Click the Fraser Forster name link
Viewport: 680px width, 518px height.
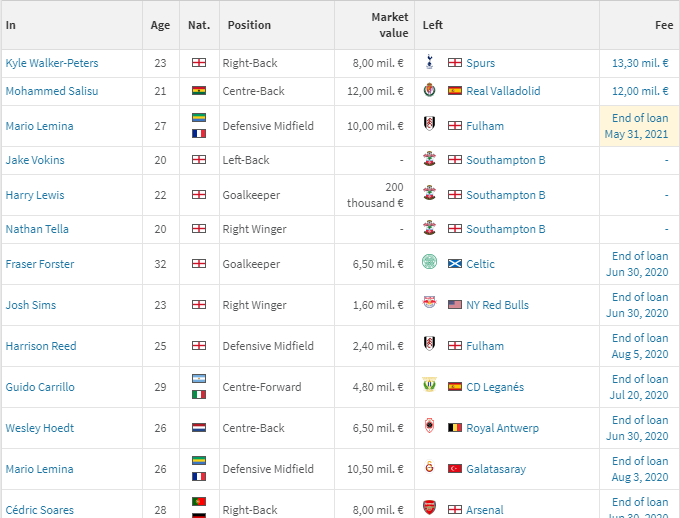40,264
